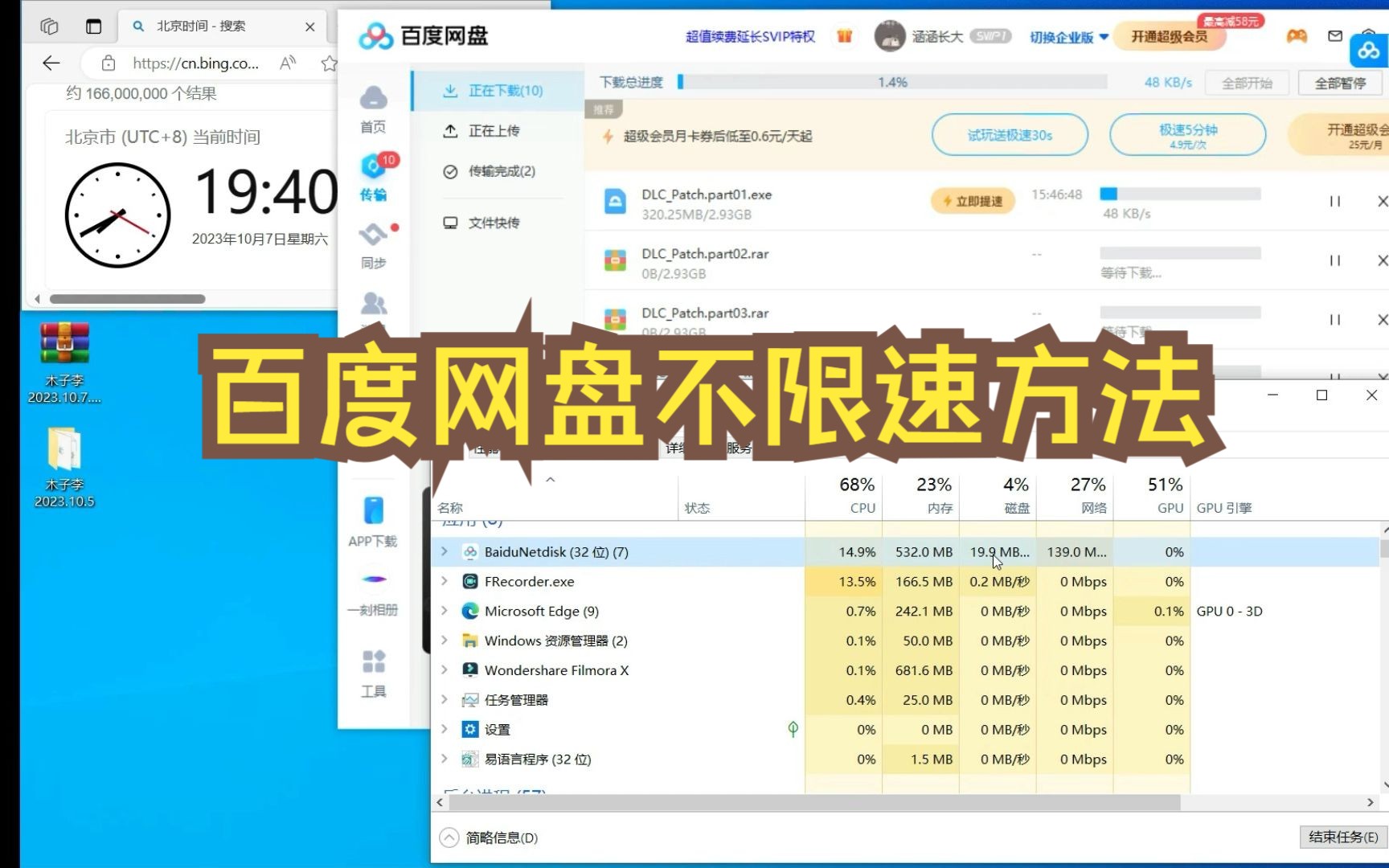
Task: Cancel DLC_Patch.part01.exe download with X
Action: [x=1383, y=202]
